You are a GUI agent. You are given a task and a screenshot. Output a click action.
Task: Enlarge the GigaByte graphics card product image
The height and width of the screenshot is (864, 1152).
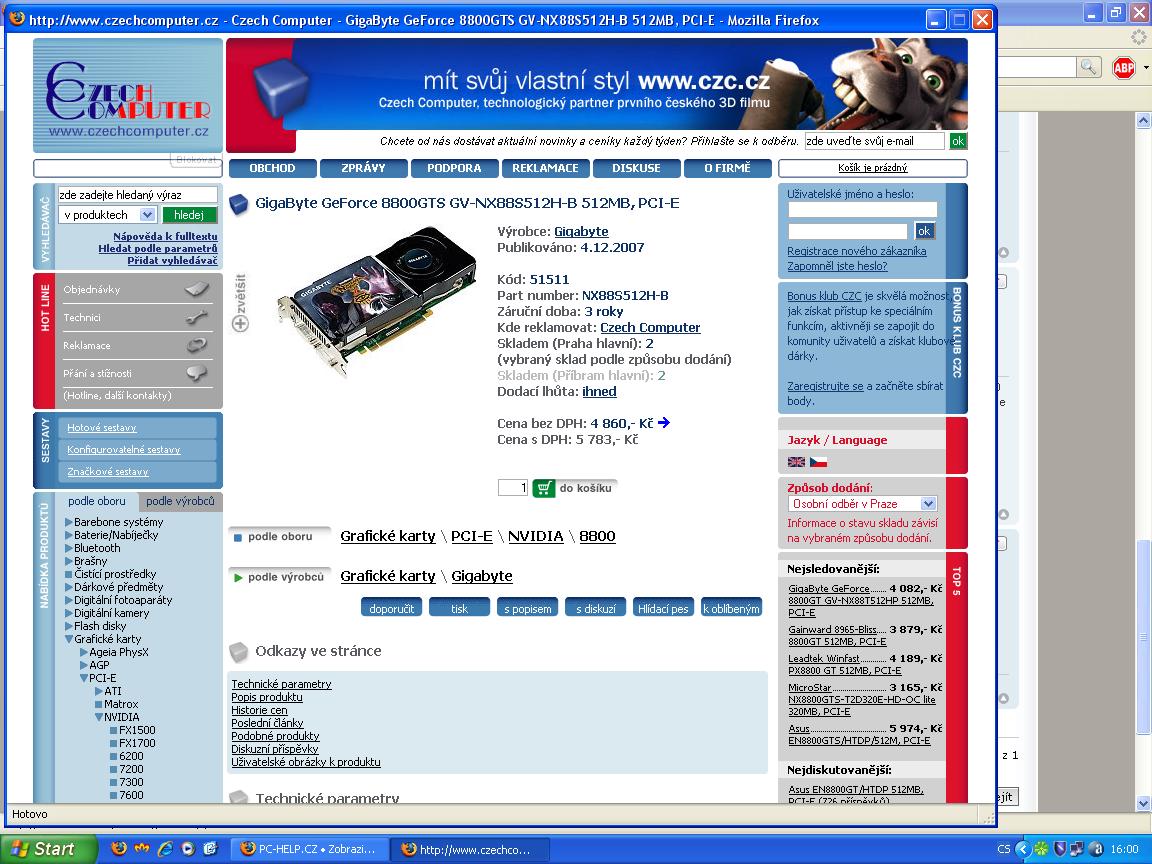(378, 302)
